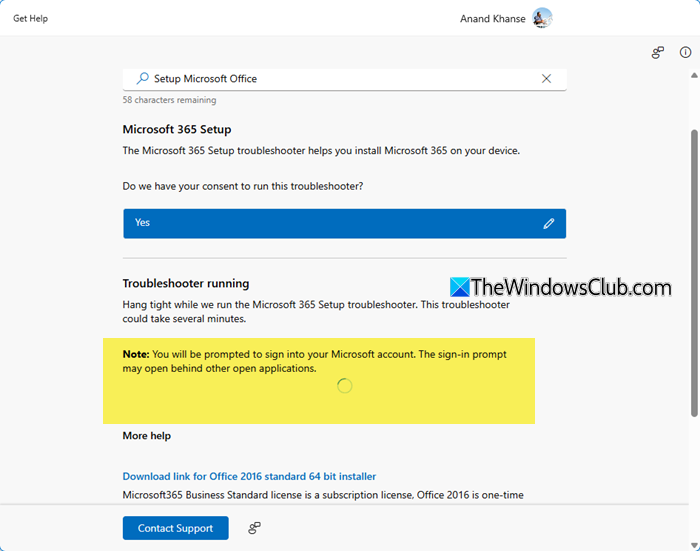Click the search magnifier icon
The width and height of the screenshot is (700, 551).
tap(142, 79)
